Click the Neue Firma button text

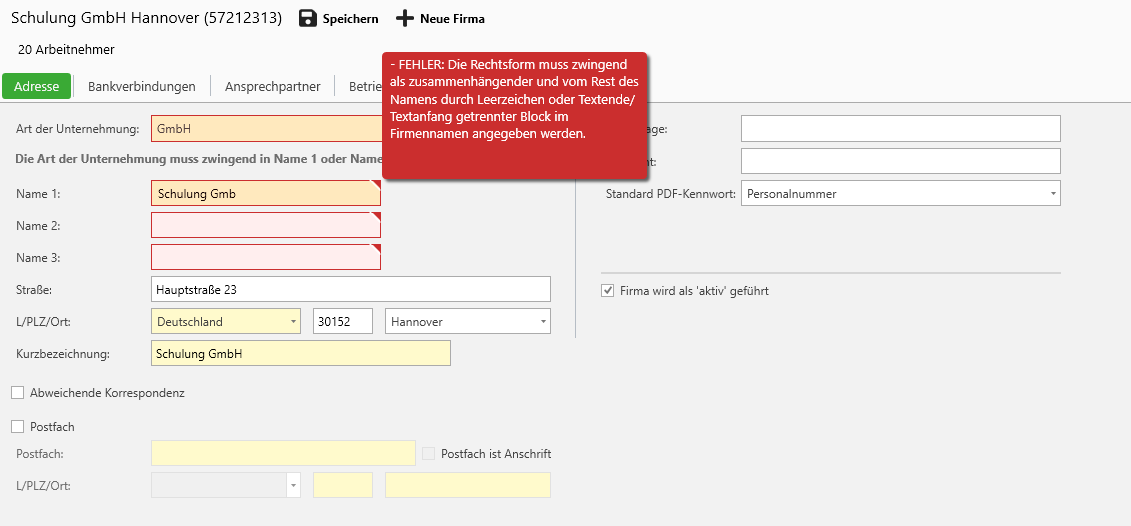[x=452, y=19]
